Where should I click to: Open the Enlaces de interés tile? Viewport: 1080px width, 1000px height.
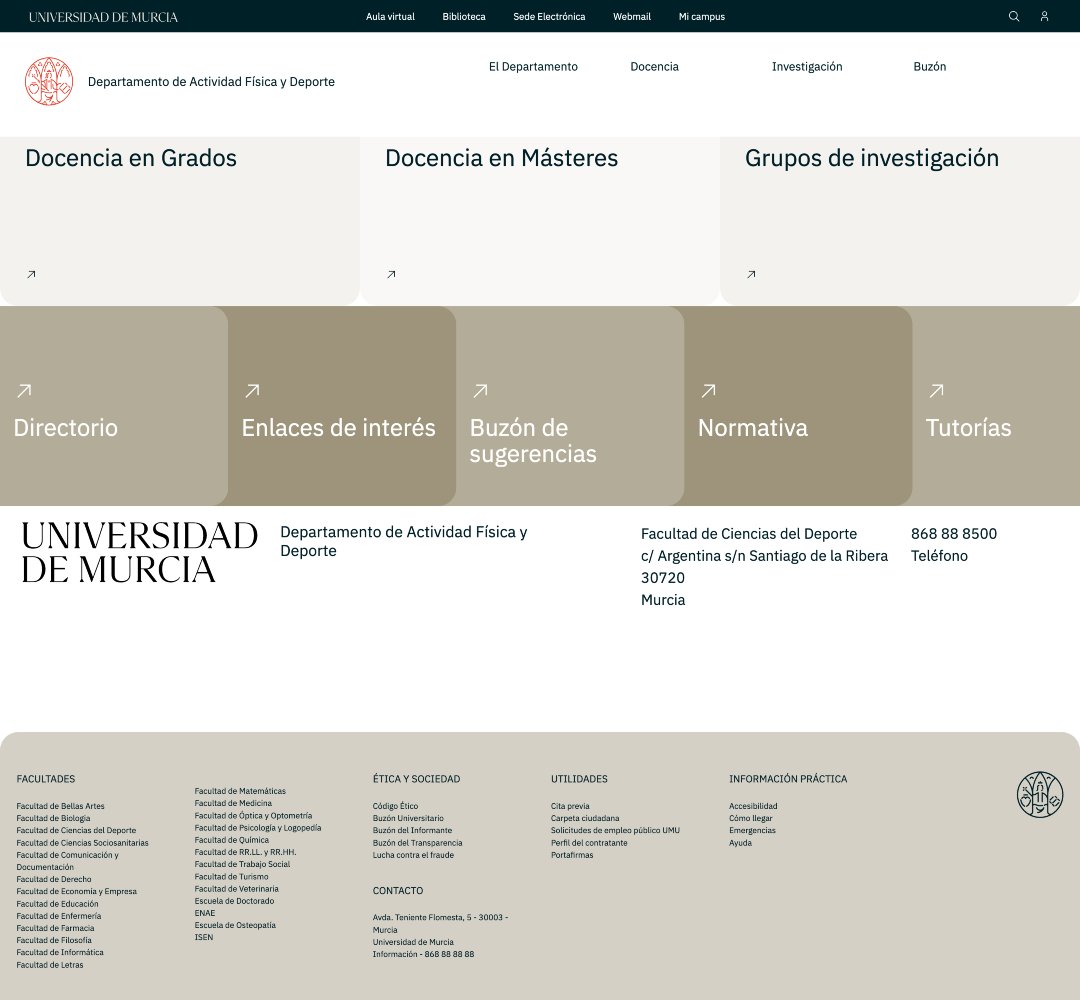[342, 406]
